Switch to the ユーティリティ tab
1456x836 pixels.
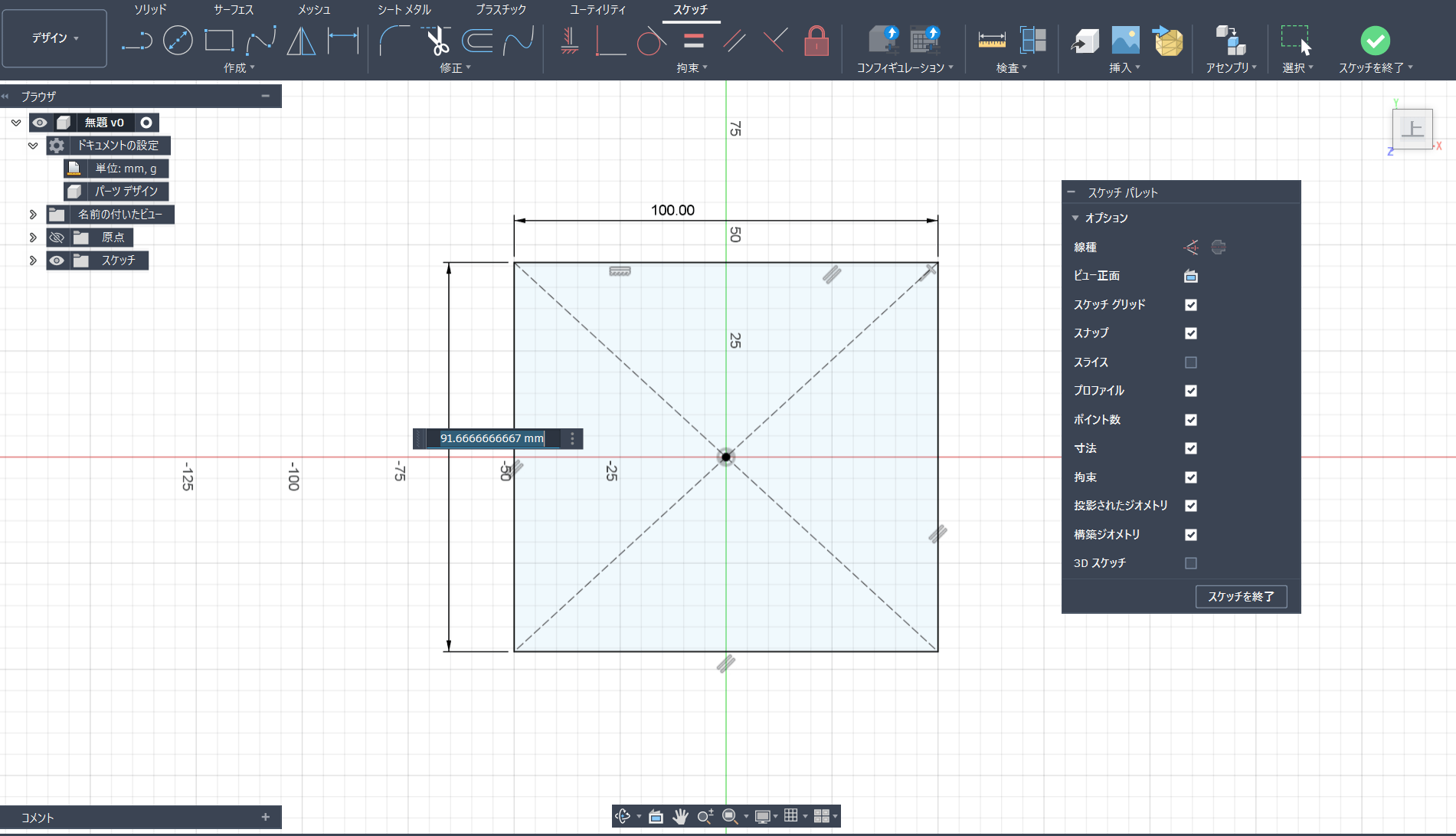point(597,10)
